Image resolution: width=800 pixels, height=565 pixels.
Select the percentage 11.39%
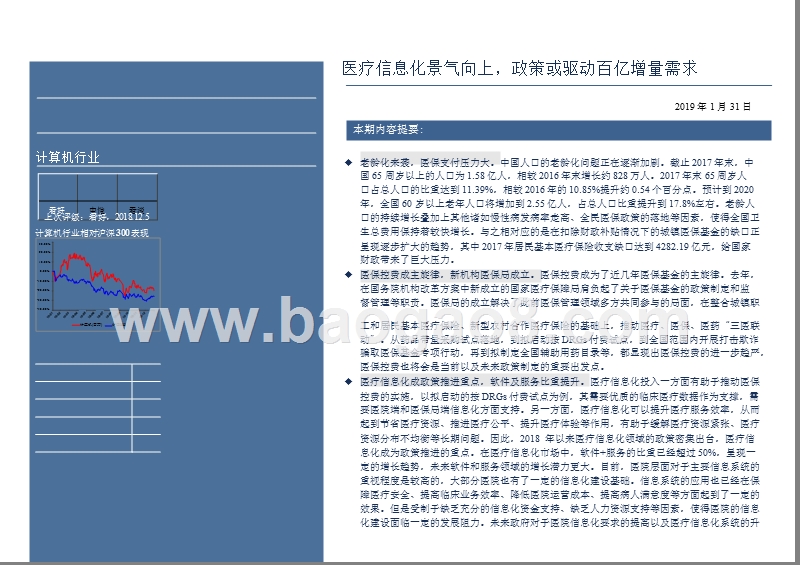pyautogui.click(x=478, y=190)
